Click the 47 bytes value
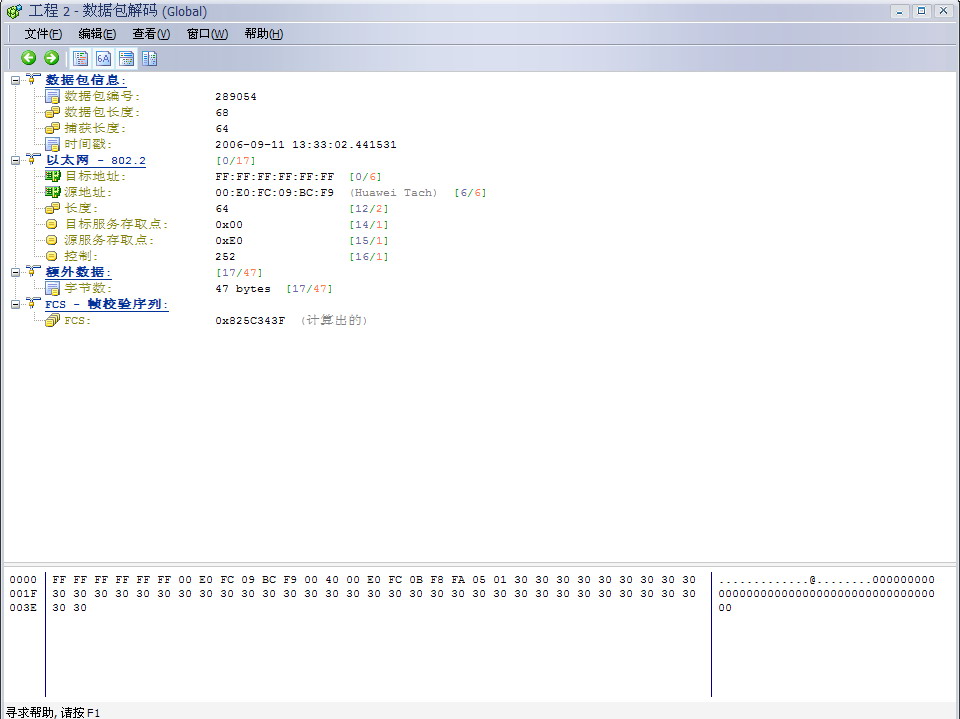960x719 pixels. [243, 288]
